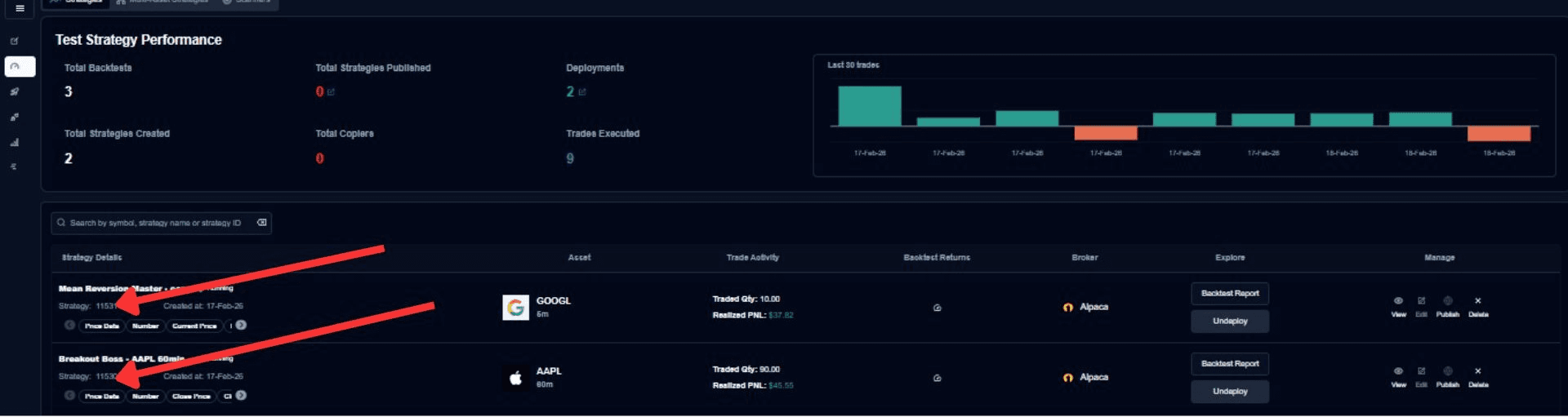This screenshot has height=417, width=1568.
Task: Click the Deployments external link icon
Action: pos(582,92)
